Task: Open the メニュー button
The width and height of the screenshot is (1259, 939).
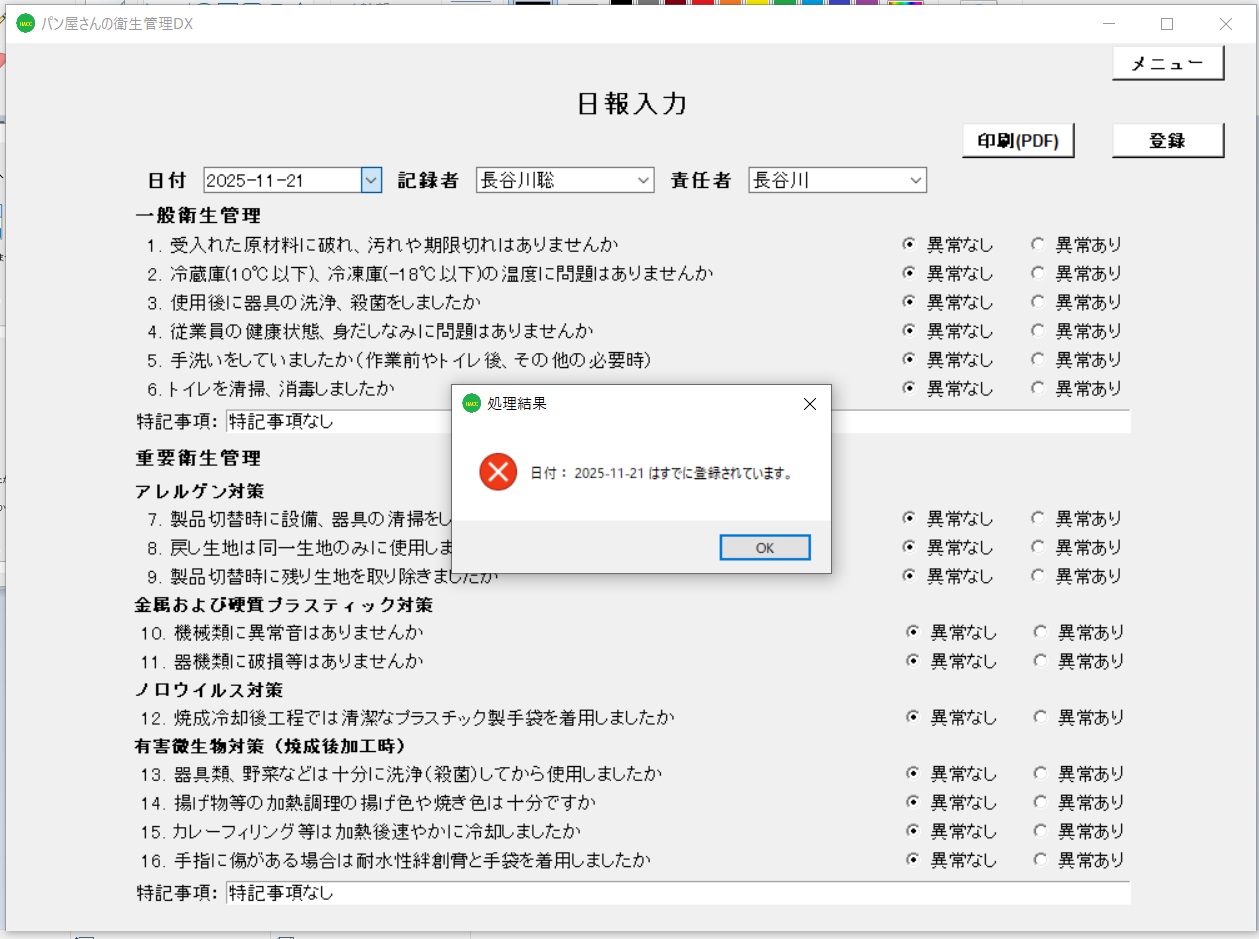Action: click(1167, 64)
